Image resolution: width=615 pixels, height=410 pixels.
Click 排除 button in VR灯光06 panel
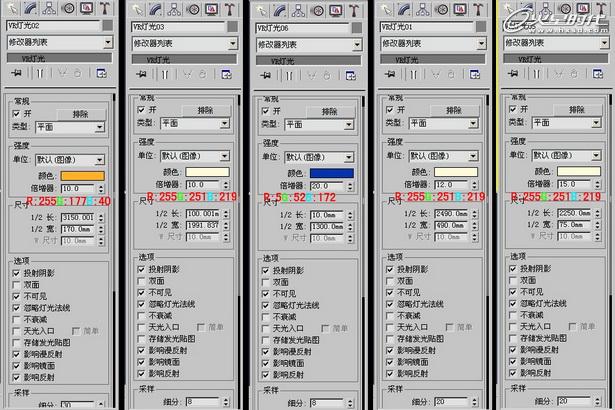pyautogui.click(x=330, y=111)
